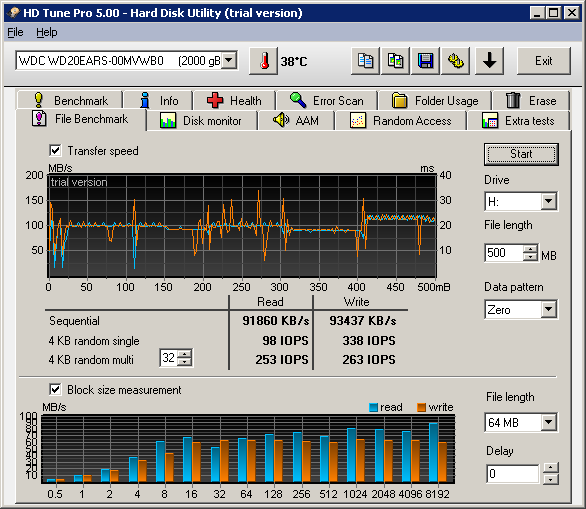The height and width of the screenshot is (509, 586).
Task: Click the random multi 32 input field
Action: (x=169, y=358)
